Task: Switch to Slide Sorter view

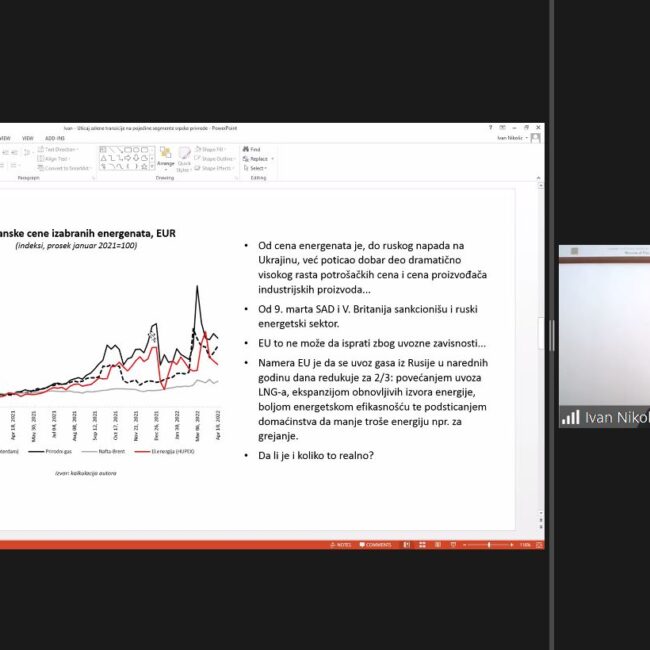Action: pyautogui.click(x=420, y=545)
